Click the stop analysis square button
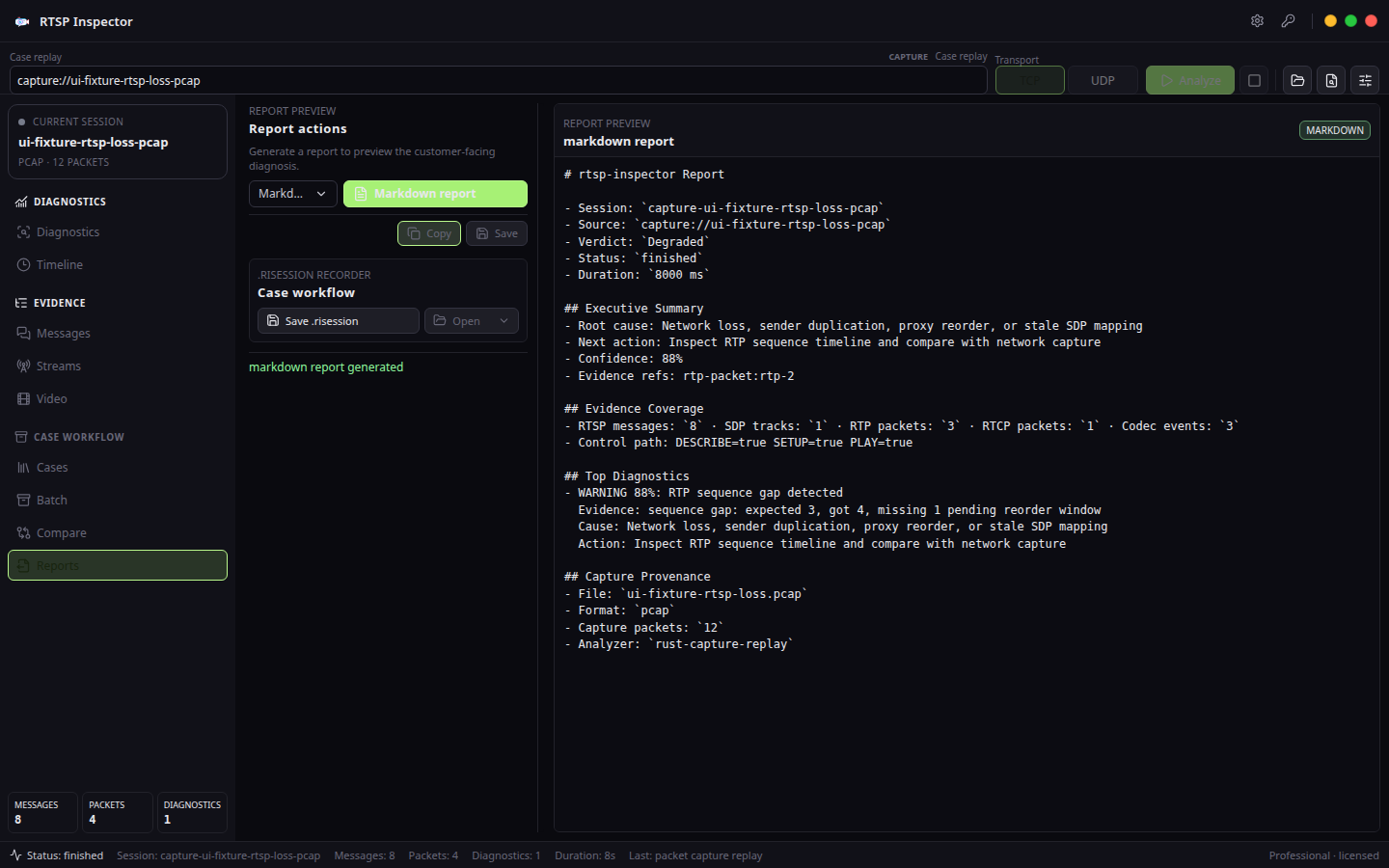The image size is (1389, 868). point(1254,80)
